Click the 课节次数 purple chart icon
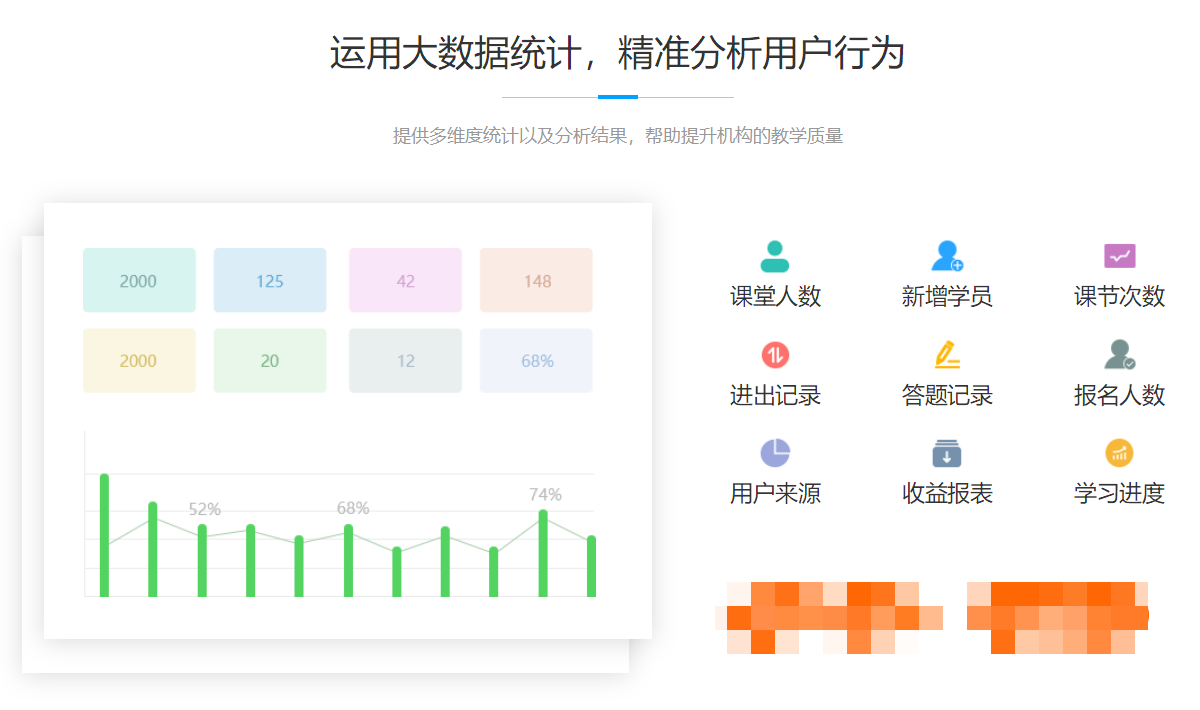 point(1119,256)
